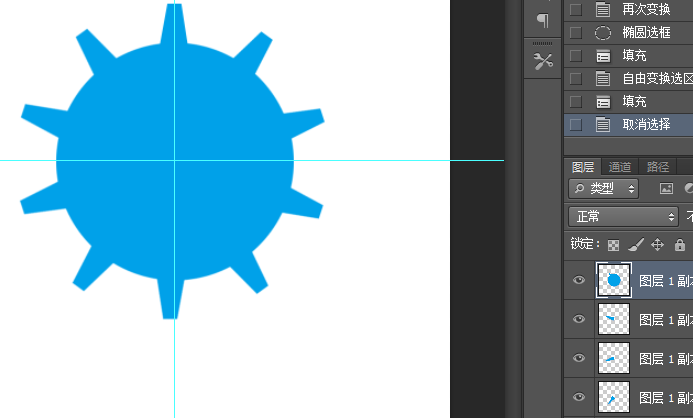This screenshot has width=693, height=418.
Task: Filter layers by pixel layer icon
Action: [666, 189]
